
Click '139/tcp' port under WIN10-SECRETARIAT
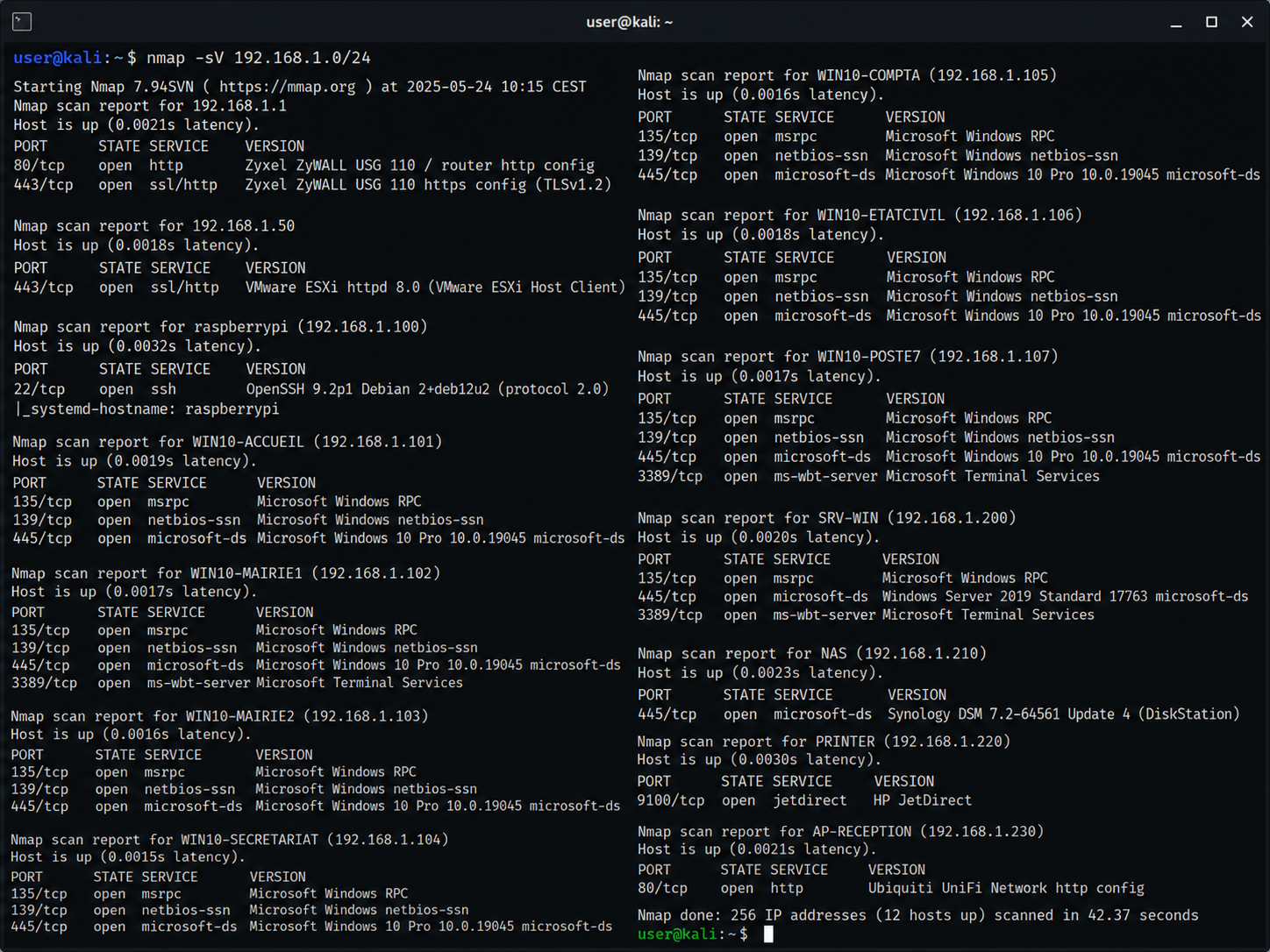click(39, 910)
